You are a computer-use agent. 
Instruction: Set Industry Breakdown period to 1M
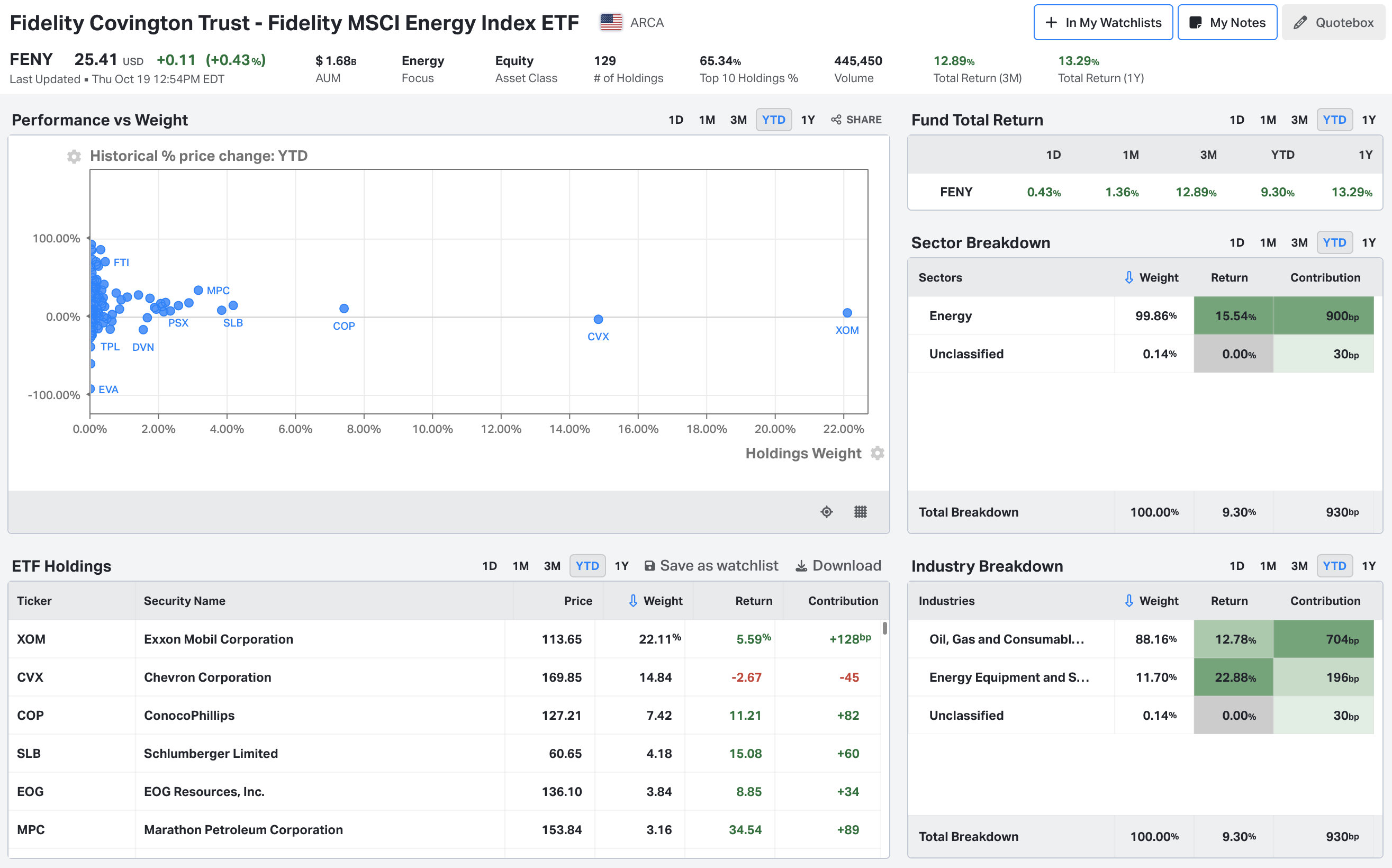(x=1268, y=565)
